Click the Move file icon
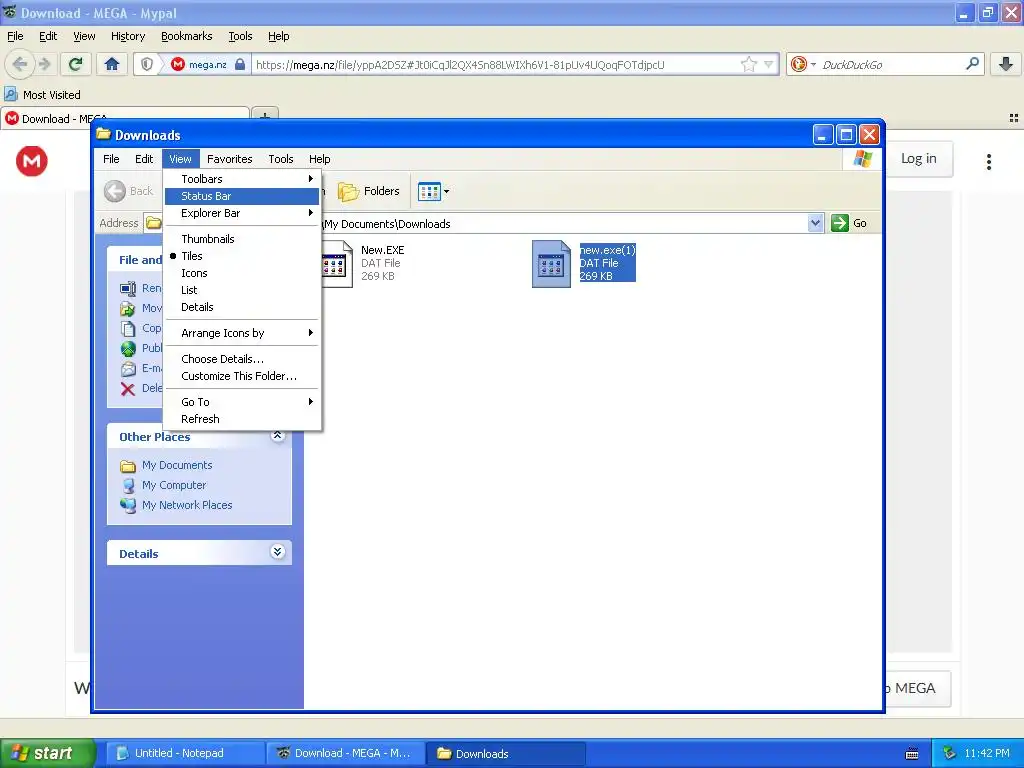Image resolution: width=1024 pixels, height=768 pixels. pos(128,308)
